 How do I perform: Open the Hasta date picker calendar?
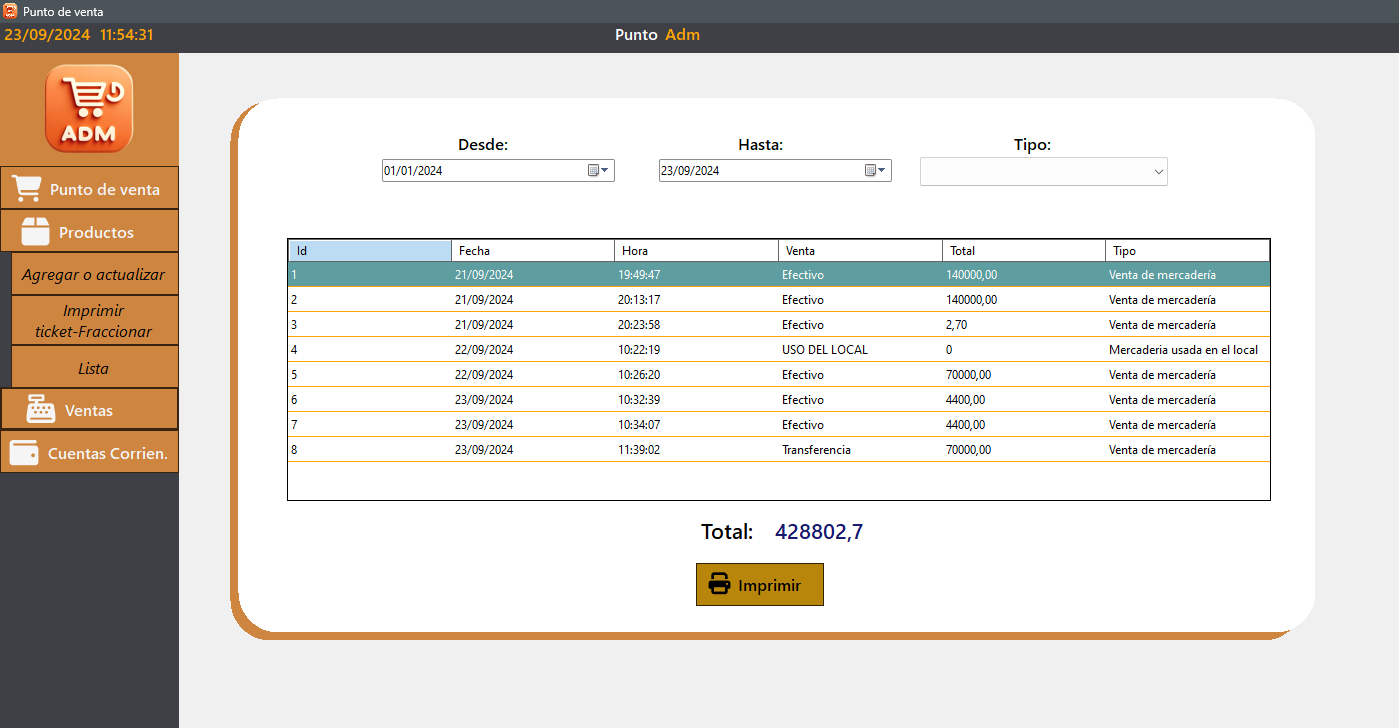(x=874, y=171)
